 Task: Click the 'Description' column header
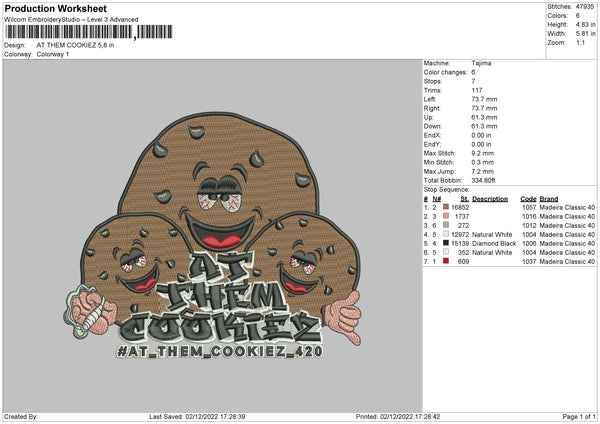(490, 199)
